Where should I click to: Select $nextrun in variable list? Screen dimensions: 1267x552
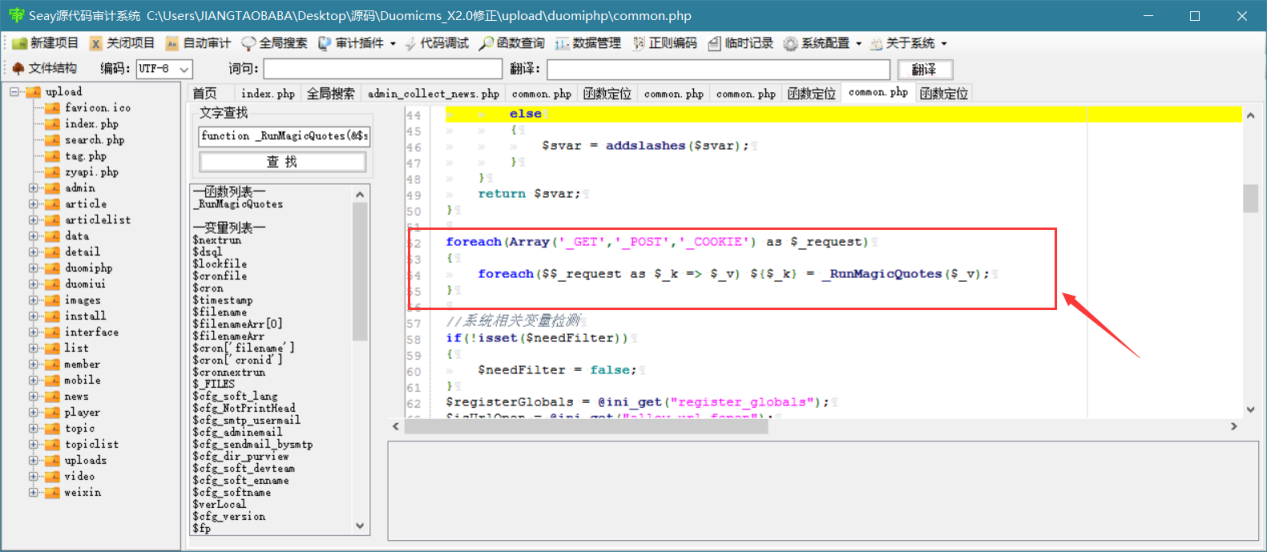[216, 240]
